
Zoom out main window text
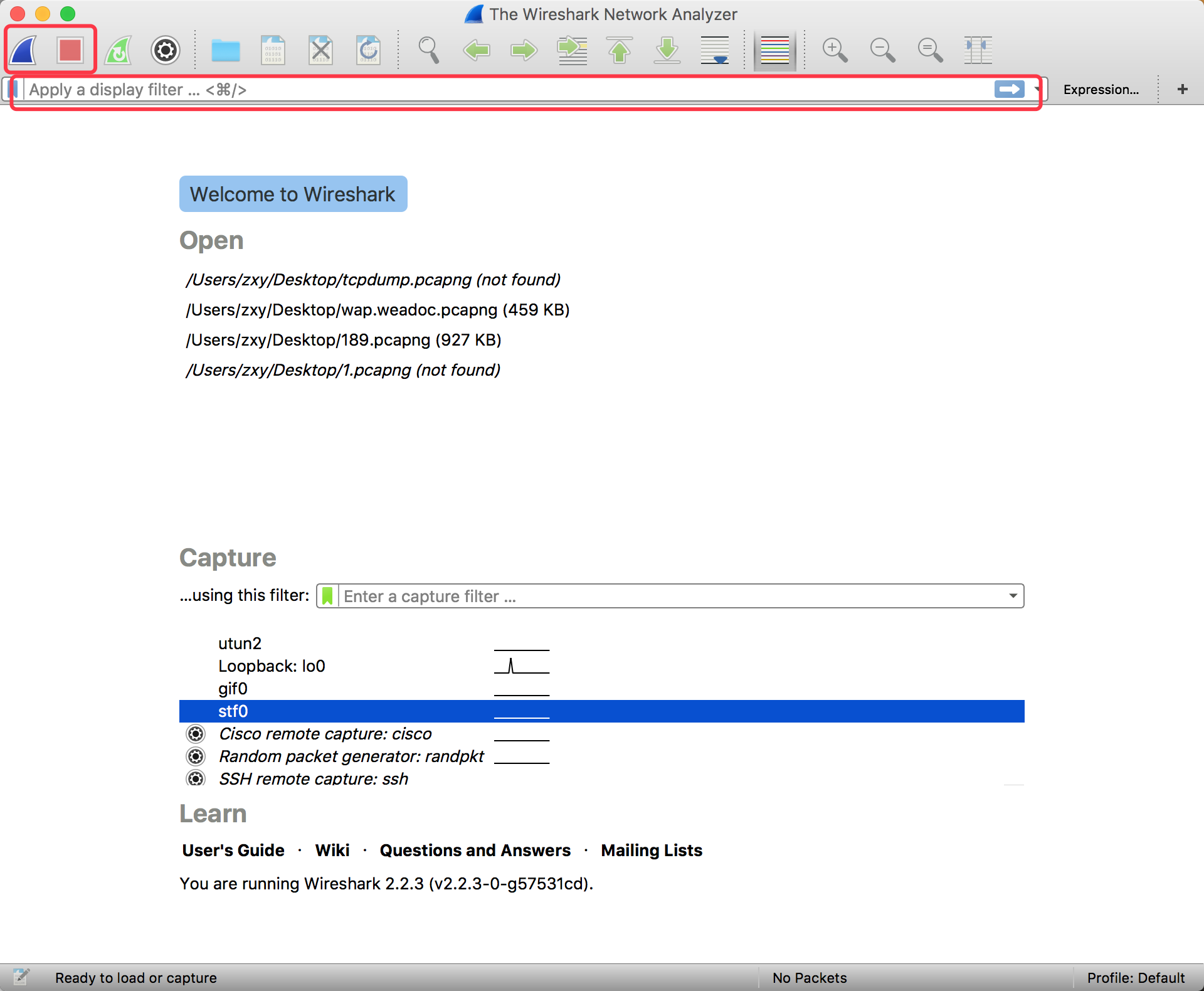pos(883,50)
